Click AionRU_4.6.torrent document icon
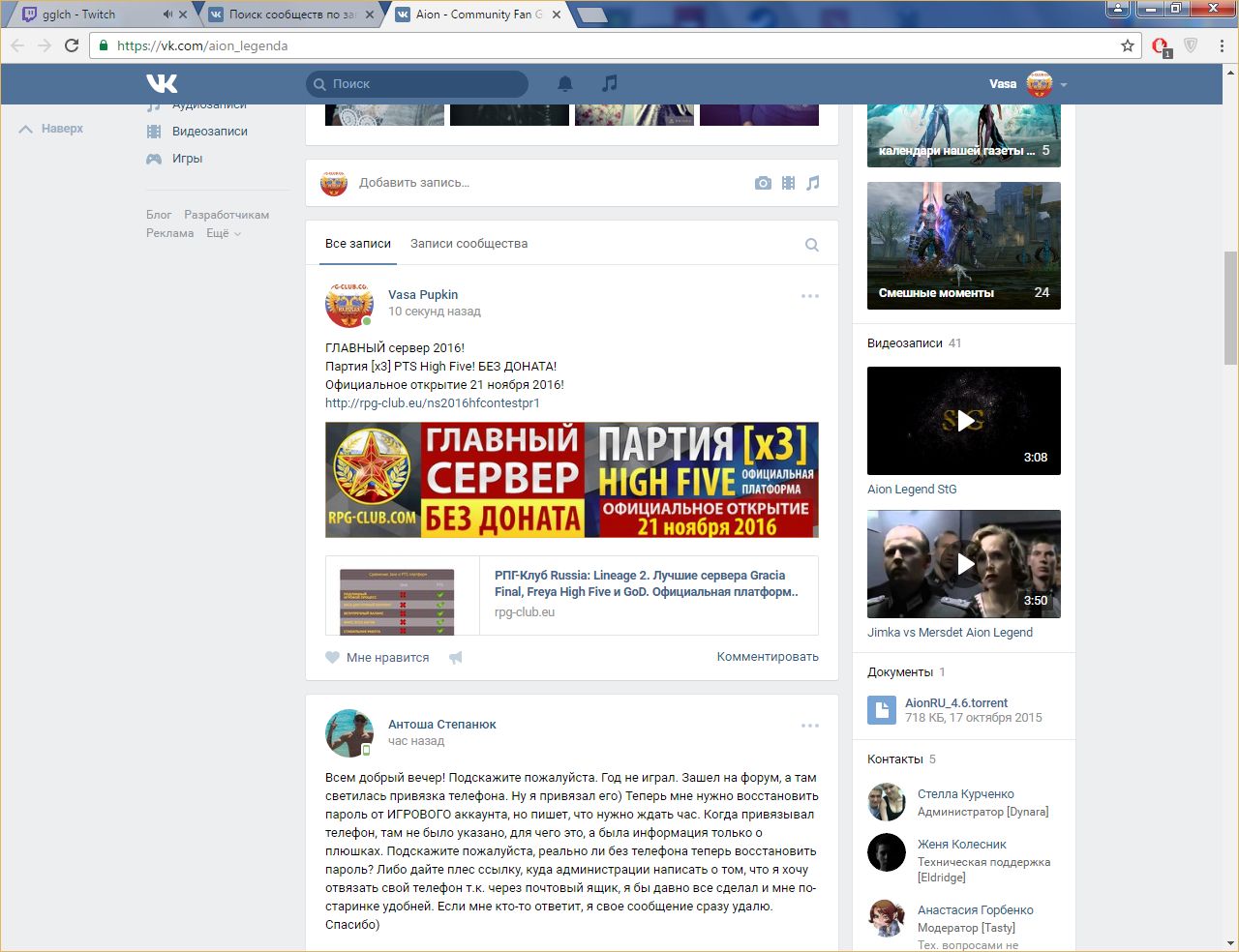 click(881, 711)
